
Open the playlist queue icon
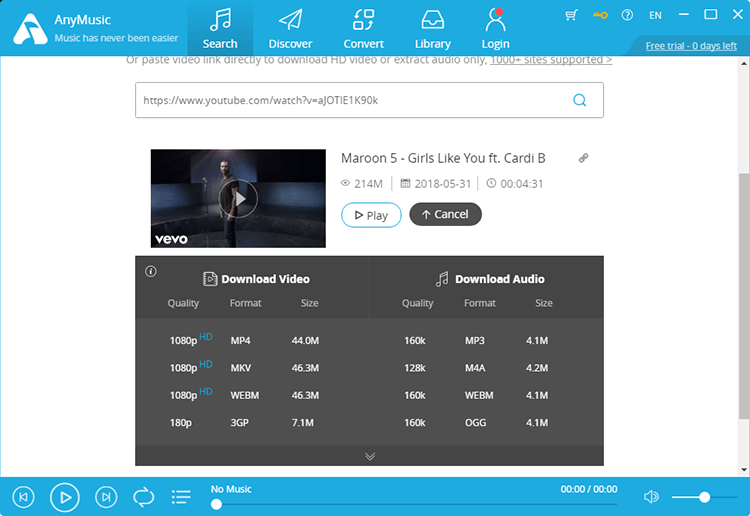[x=181, y=497]
